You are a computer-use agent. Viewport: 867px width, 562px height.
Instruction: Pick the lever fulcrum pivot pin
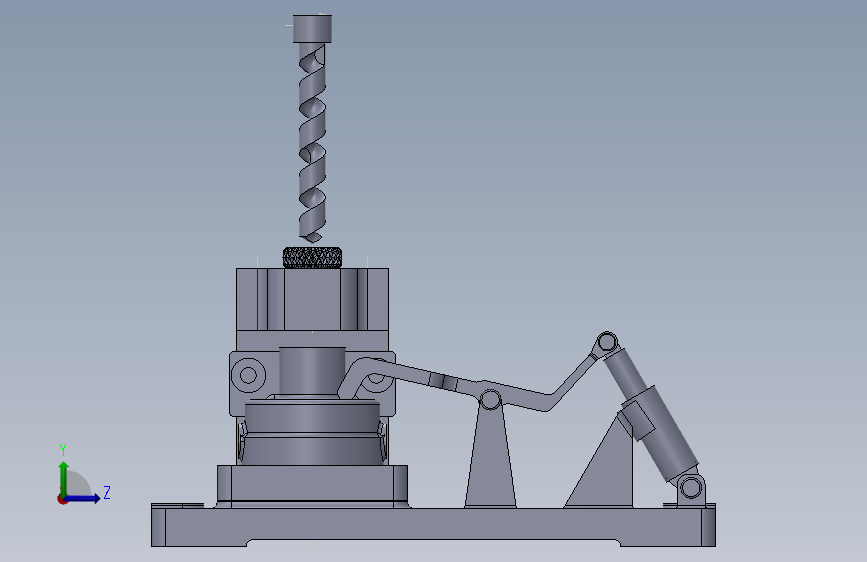pos(490,399)
